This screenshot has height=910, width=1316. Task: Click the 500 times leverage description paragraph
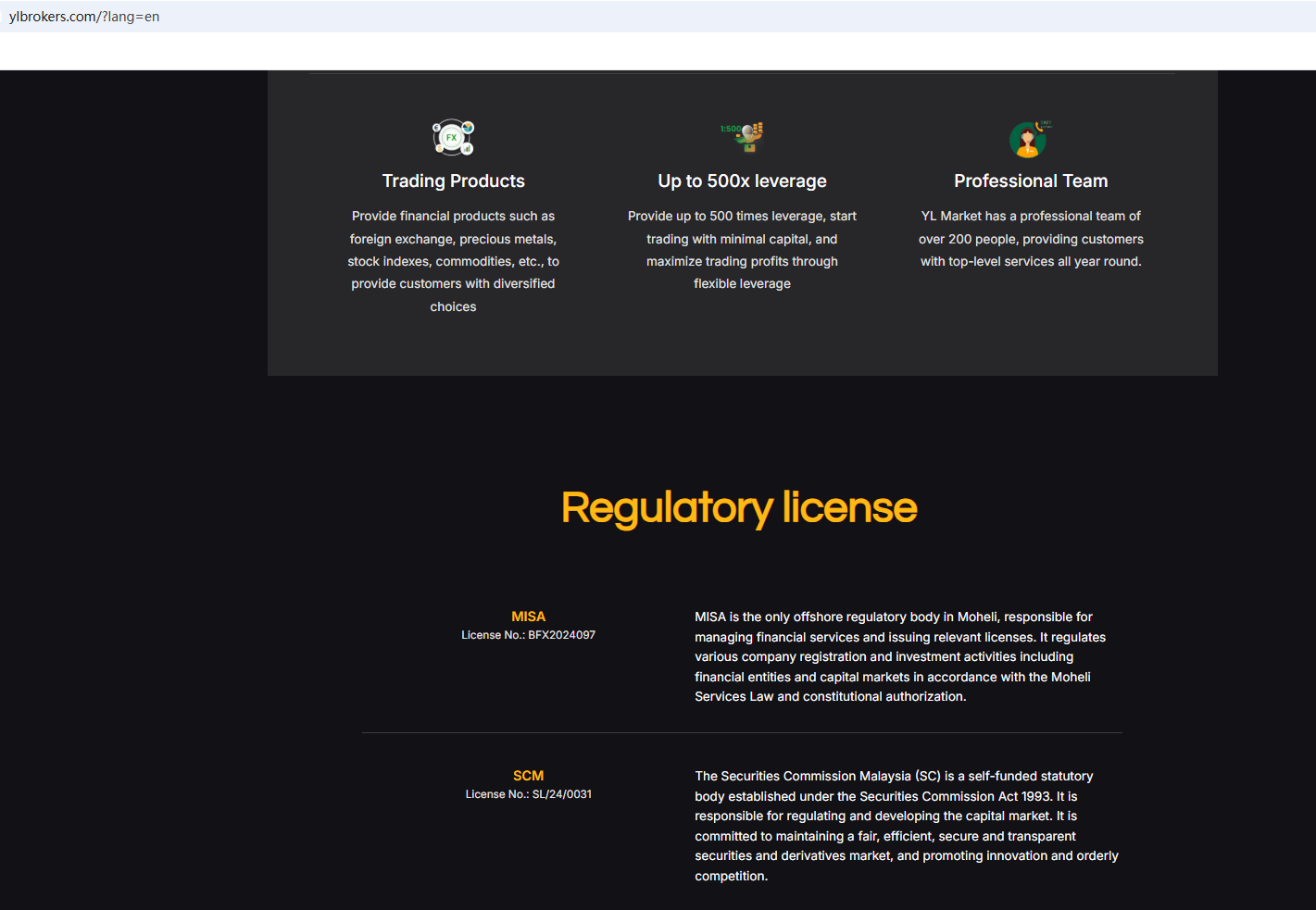click(742, 250)
